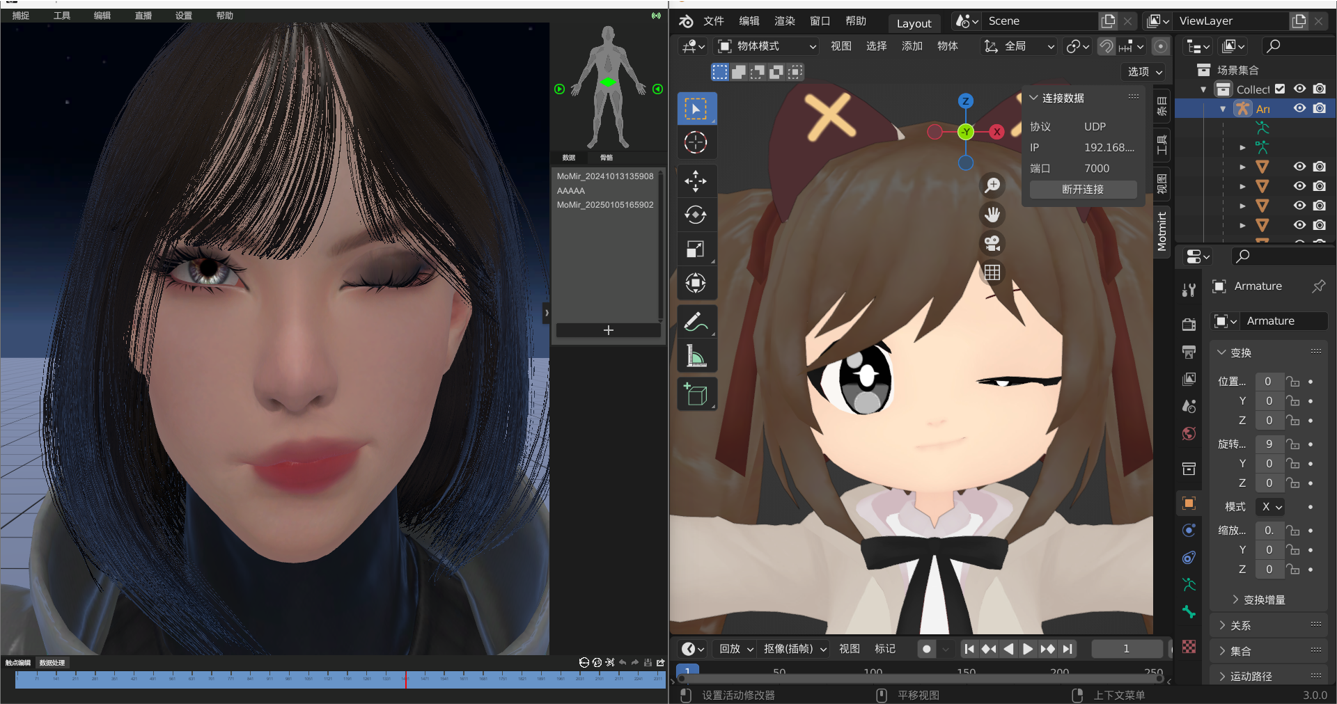Uncheck the Collection exclude checkbox
The width and height of the screenshot is (1337, 704).
pos(1280,89)
